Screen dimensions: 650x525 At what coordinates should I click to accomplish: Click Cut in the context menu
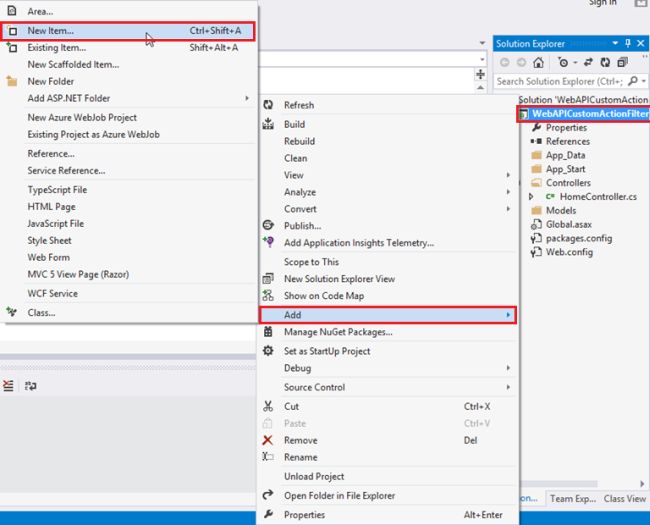388,407
